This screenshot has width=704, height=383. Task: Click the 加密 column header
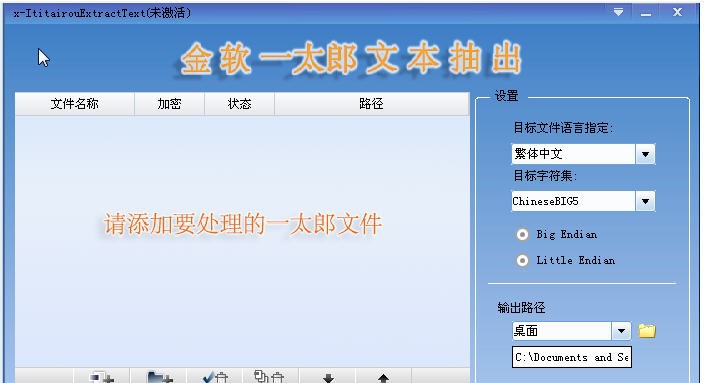tap(169, 104)
